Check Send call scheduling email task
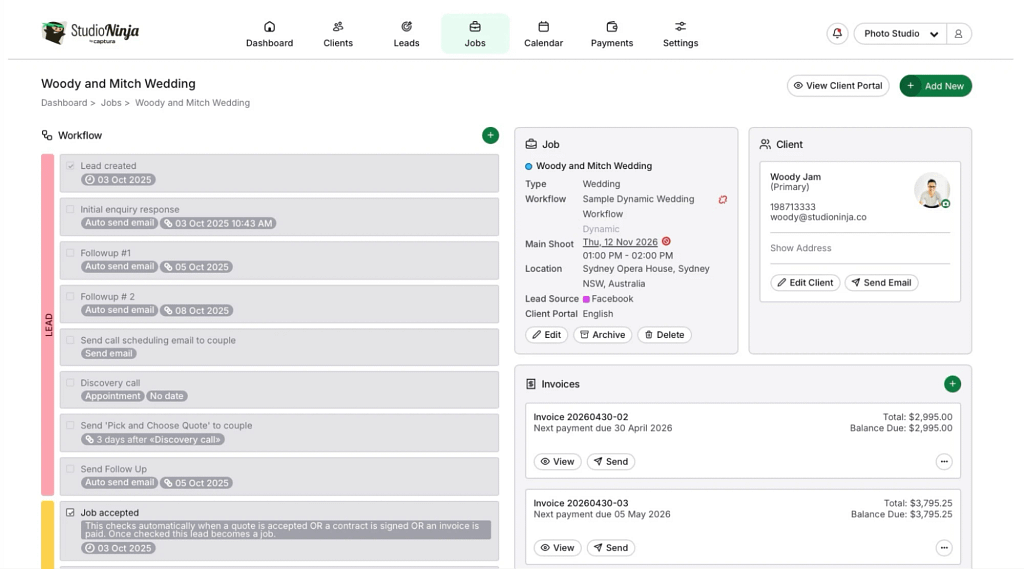This screenshot has width=1024, height=569. tap(71, 340)
